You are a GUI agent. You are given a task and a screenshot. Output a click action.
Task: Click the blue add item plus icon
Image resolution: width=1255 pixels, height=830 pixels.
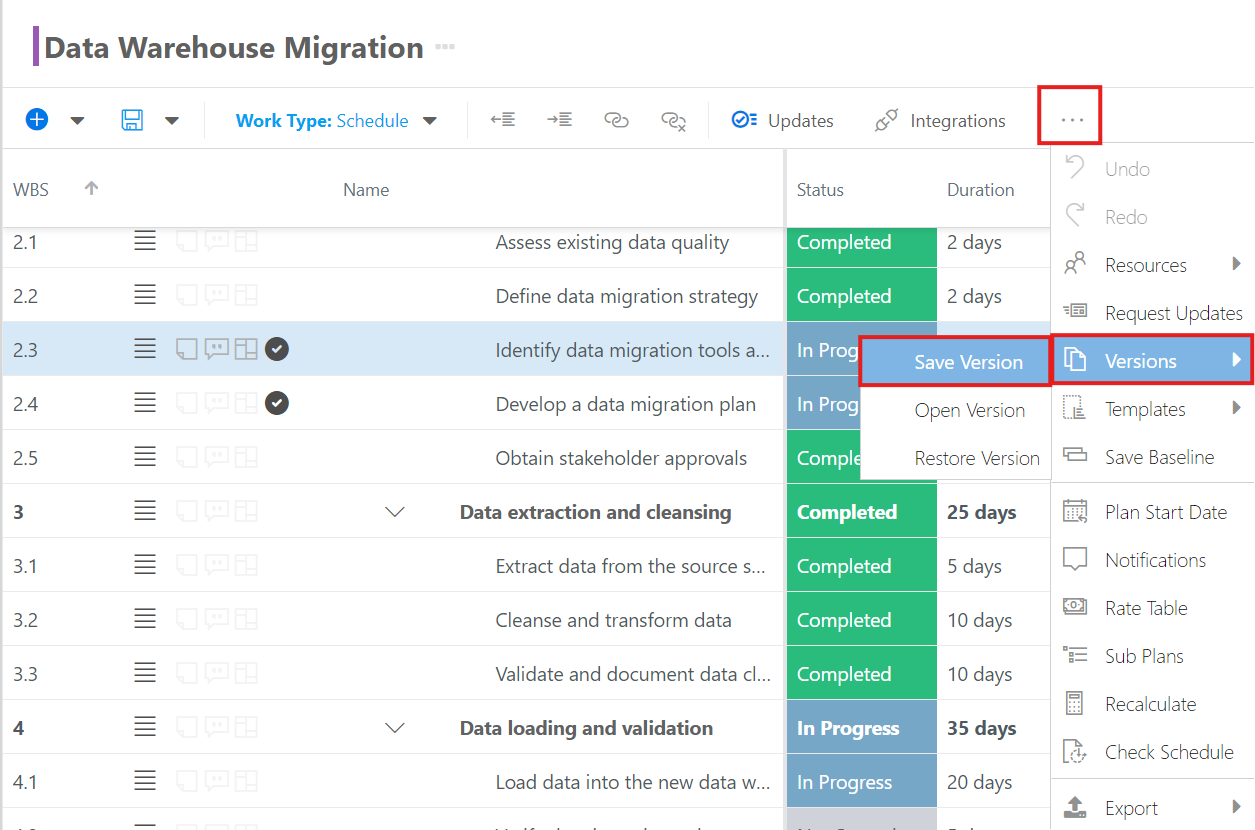click(37, 120)
